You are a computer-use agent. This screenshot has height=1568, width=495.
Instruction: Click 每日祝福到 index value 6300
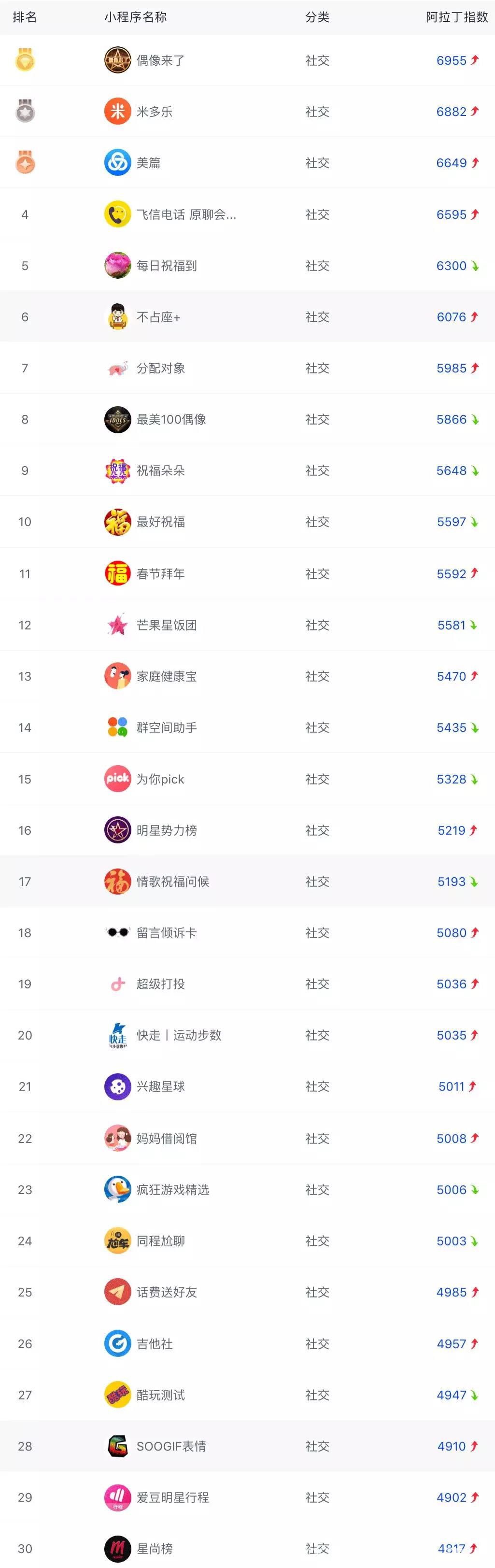(451, 266)
